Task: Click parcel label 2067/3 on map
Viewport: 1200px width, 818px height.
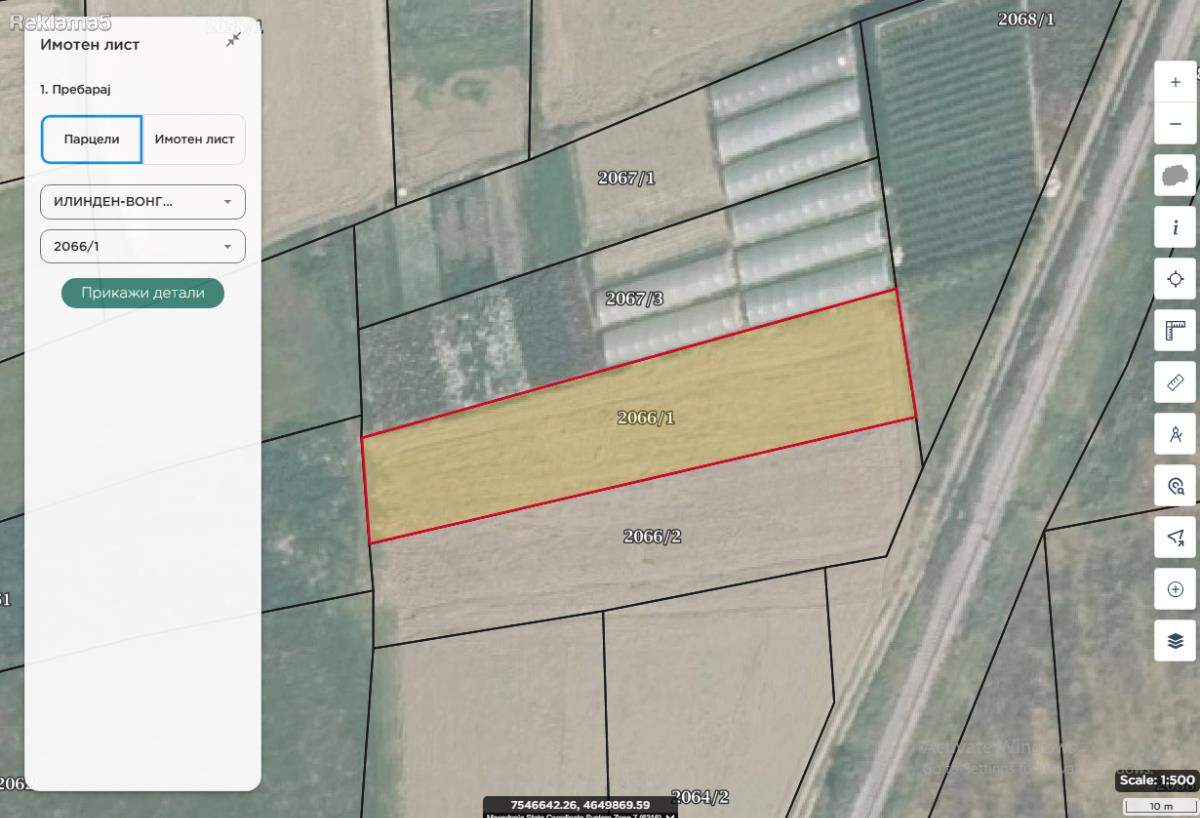Action: [634, 298]
